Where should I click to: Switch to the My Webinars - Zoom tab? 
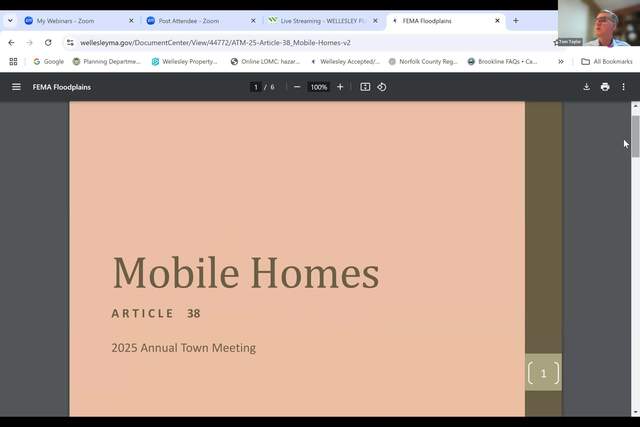(x=72, y=20)
